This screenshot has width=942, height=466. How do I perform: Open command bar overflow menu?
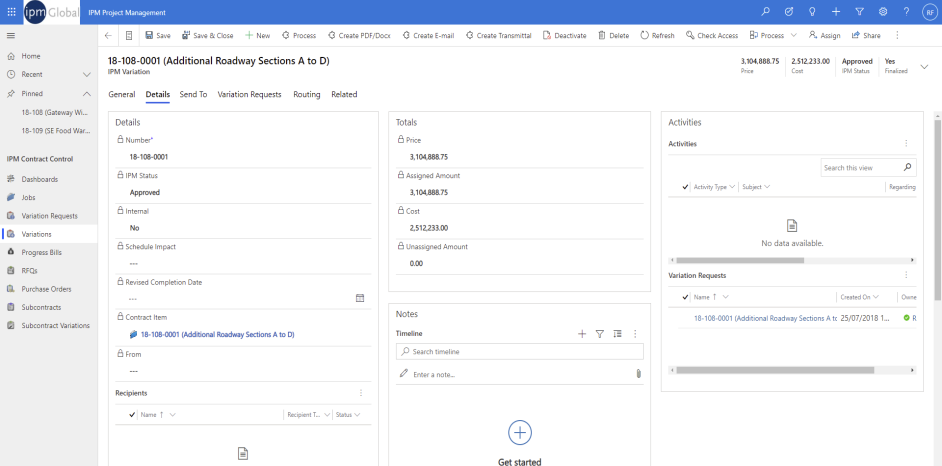click(x=897, y=35)
